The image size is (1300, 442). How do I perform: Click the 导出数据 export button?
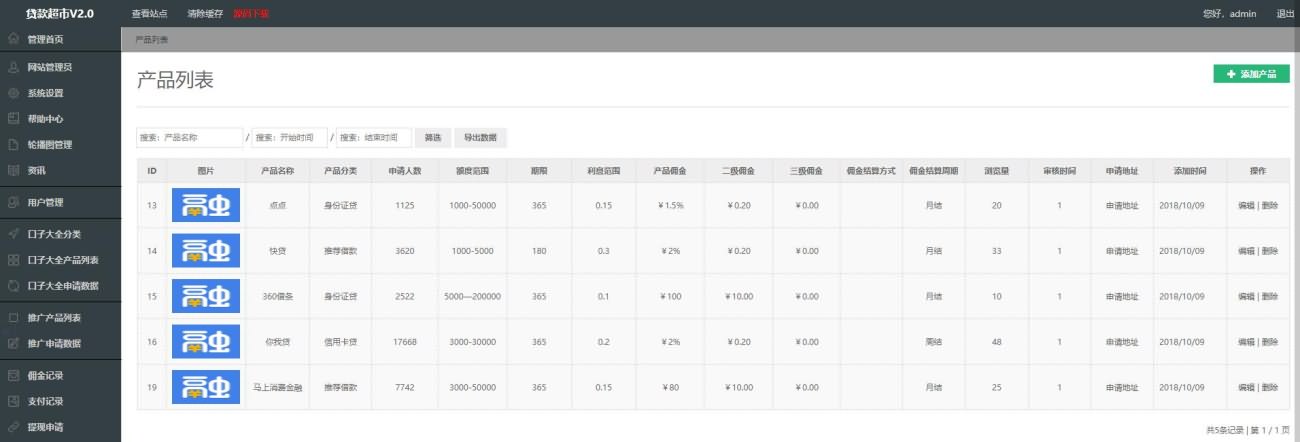(x=480, y=138)
